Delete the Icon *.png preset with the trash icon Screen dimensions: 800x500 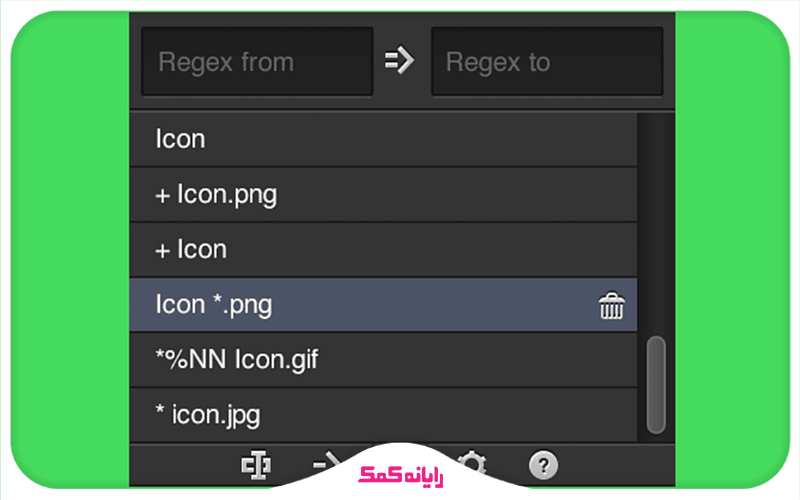click(611, 306)
